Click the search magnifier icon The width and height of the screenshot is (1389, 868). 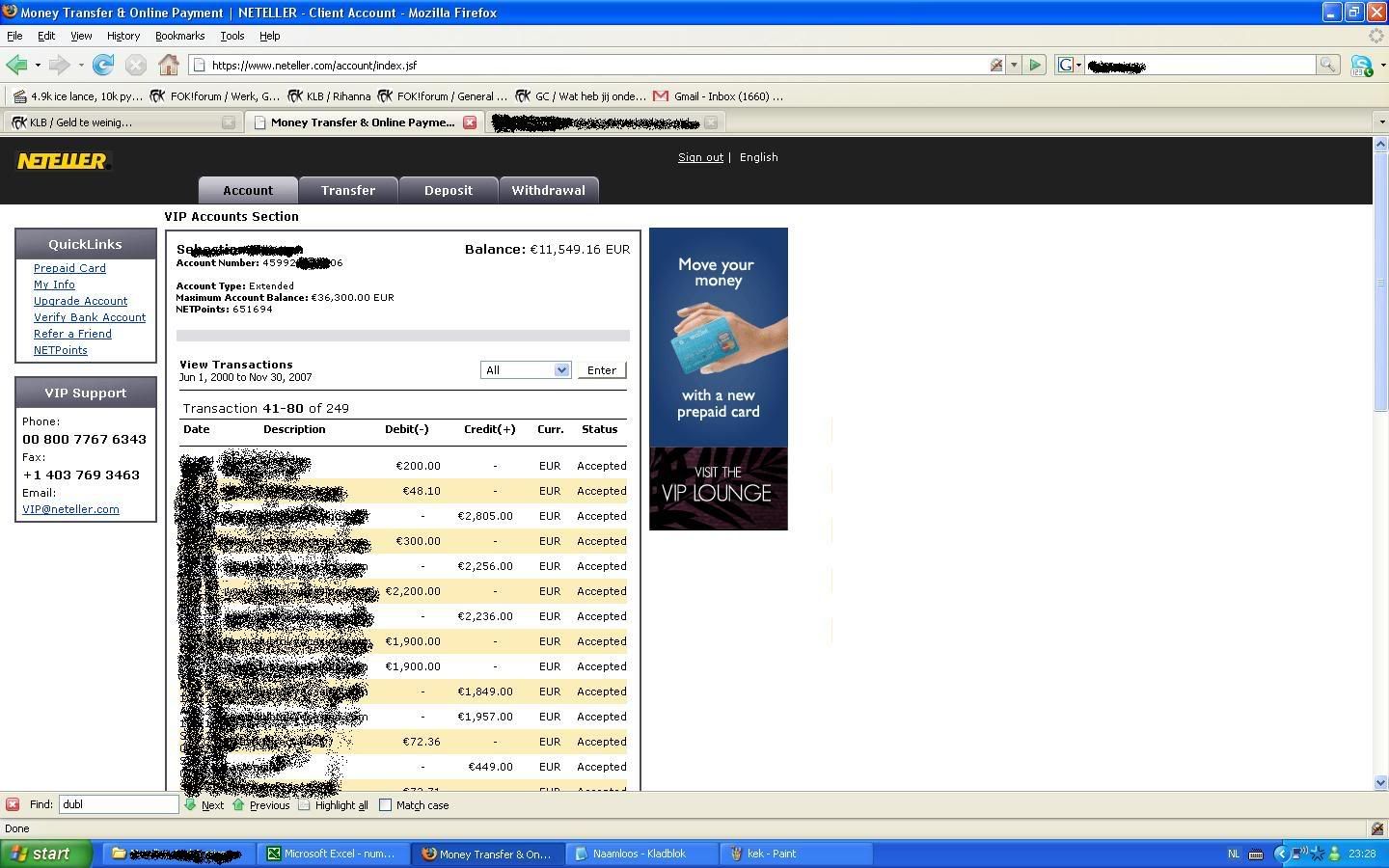[x=1328, y=65]
